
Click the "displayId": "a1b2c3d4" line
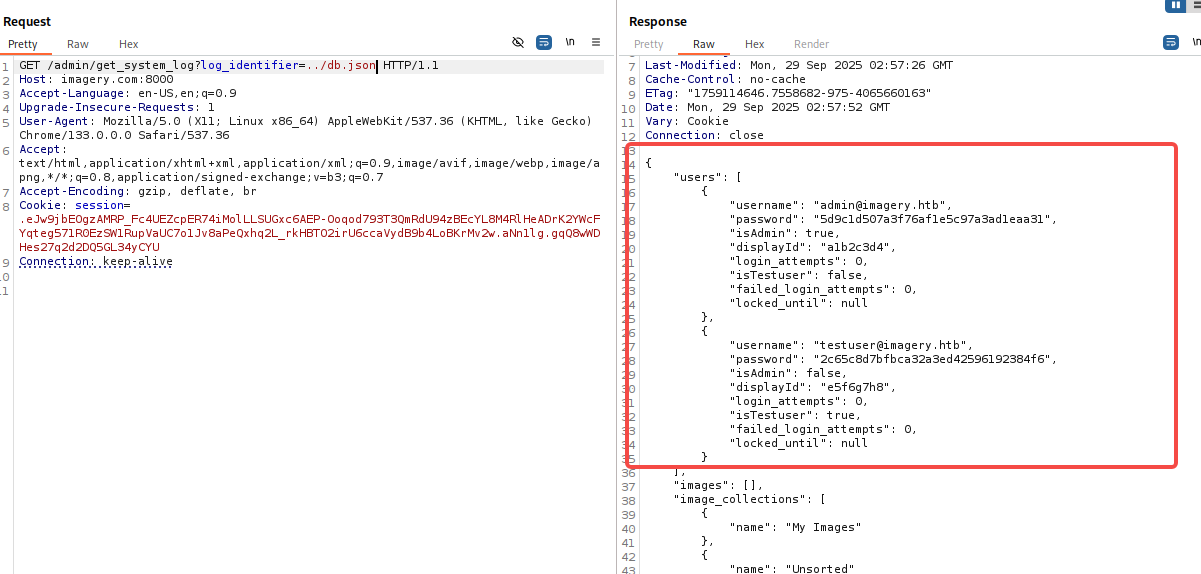point(813,247)
